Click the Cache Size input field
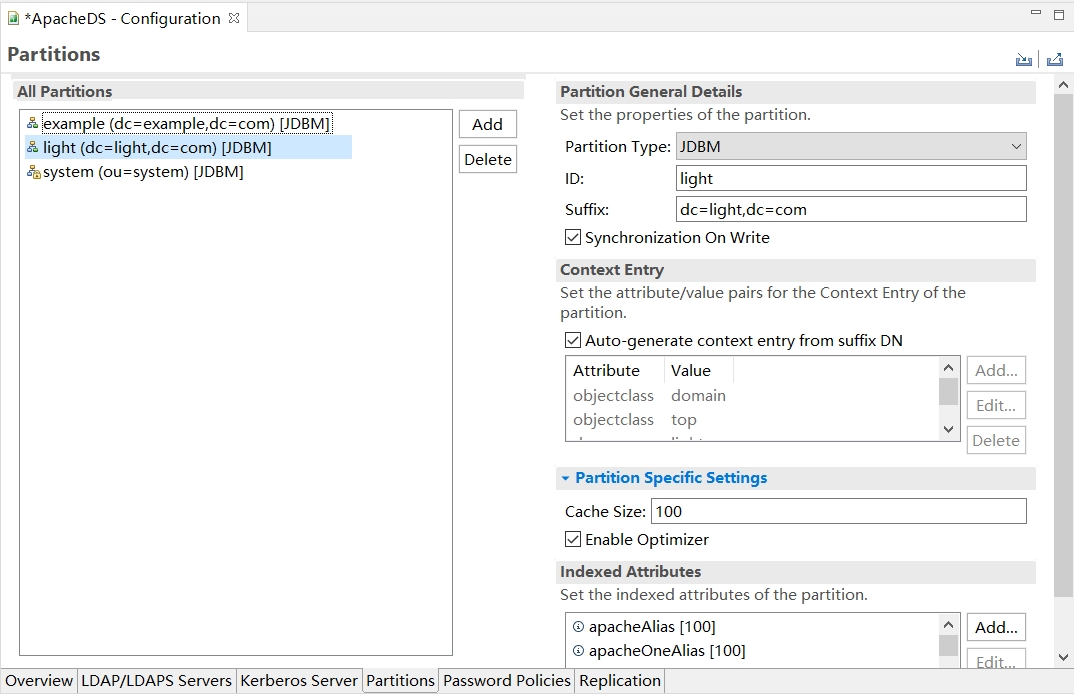The image size is (1074, 694). click(838, 512)
